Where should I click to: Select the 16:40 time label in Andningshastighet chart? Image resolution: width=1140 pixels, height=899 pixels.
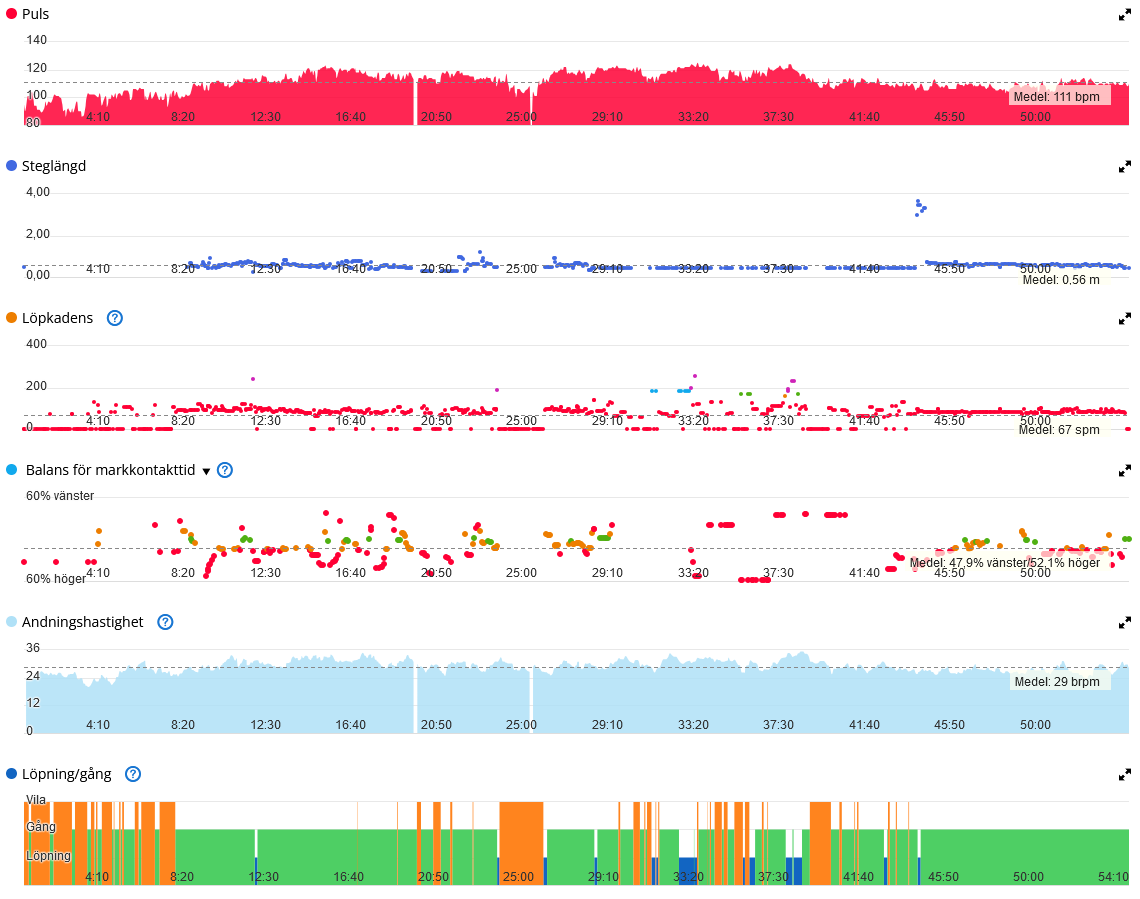(350, 725)
